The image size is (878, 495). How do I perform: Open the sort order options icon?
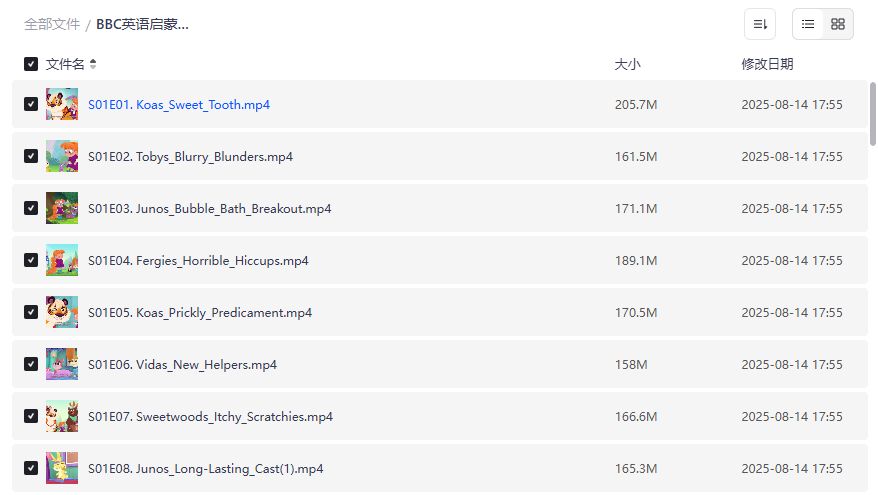pyautogui.click(x=760, y=24)
